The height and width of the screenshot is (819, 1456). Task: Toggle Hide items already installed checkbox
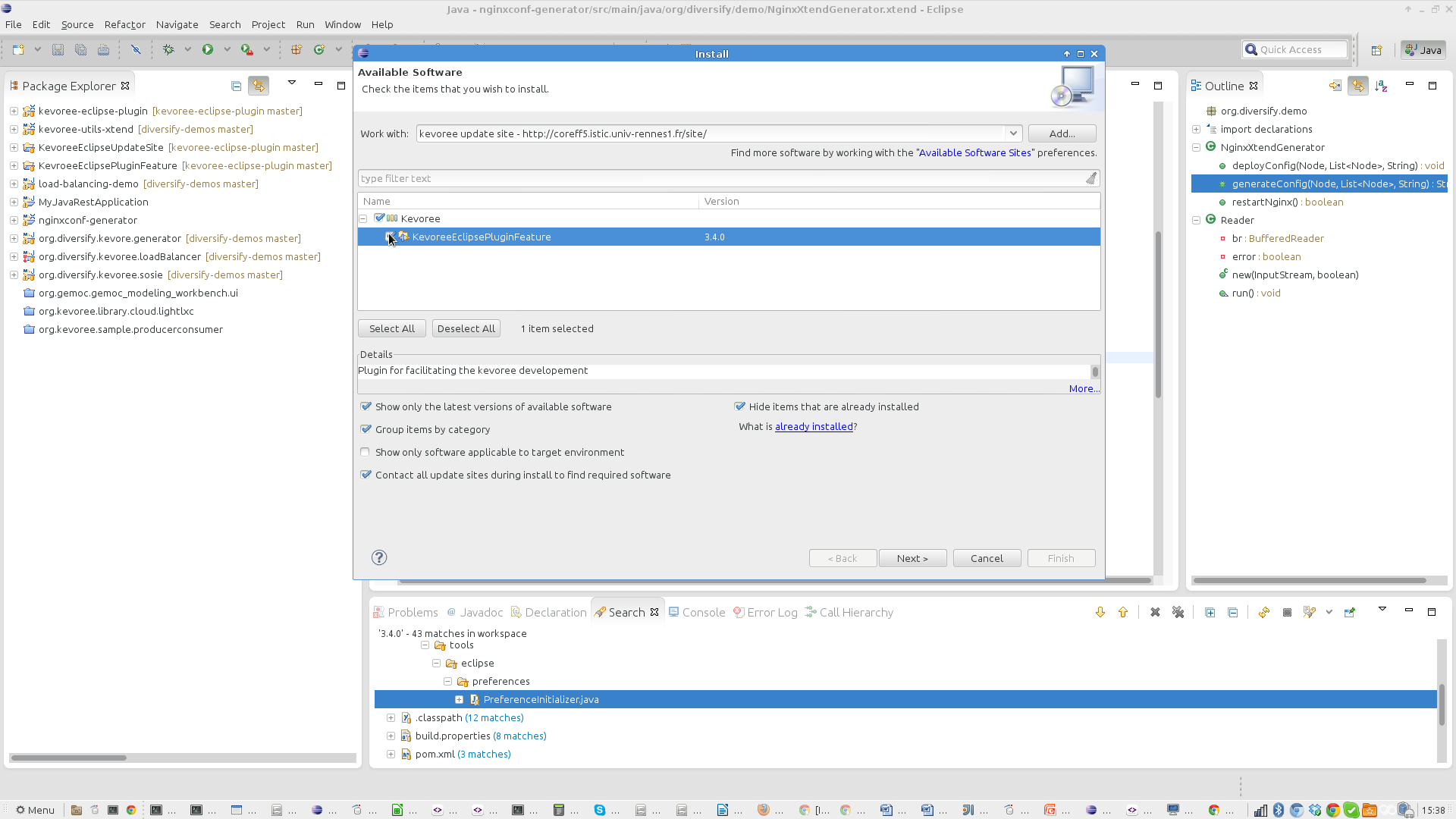click(x=739, y=406)
